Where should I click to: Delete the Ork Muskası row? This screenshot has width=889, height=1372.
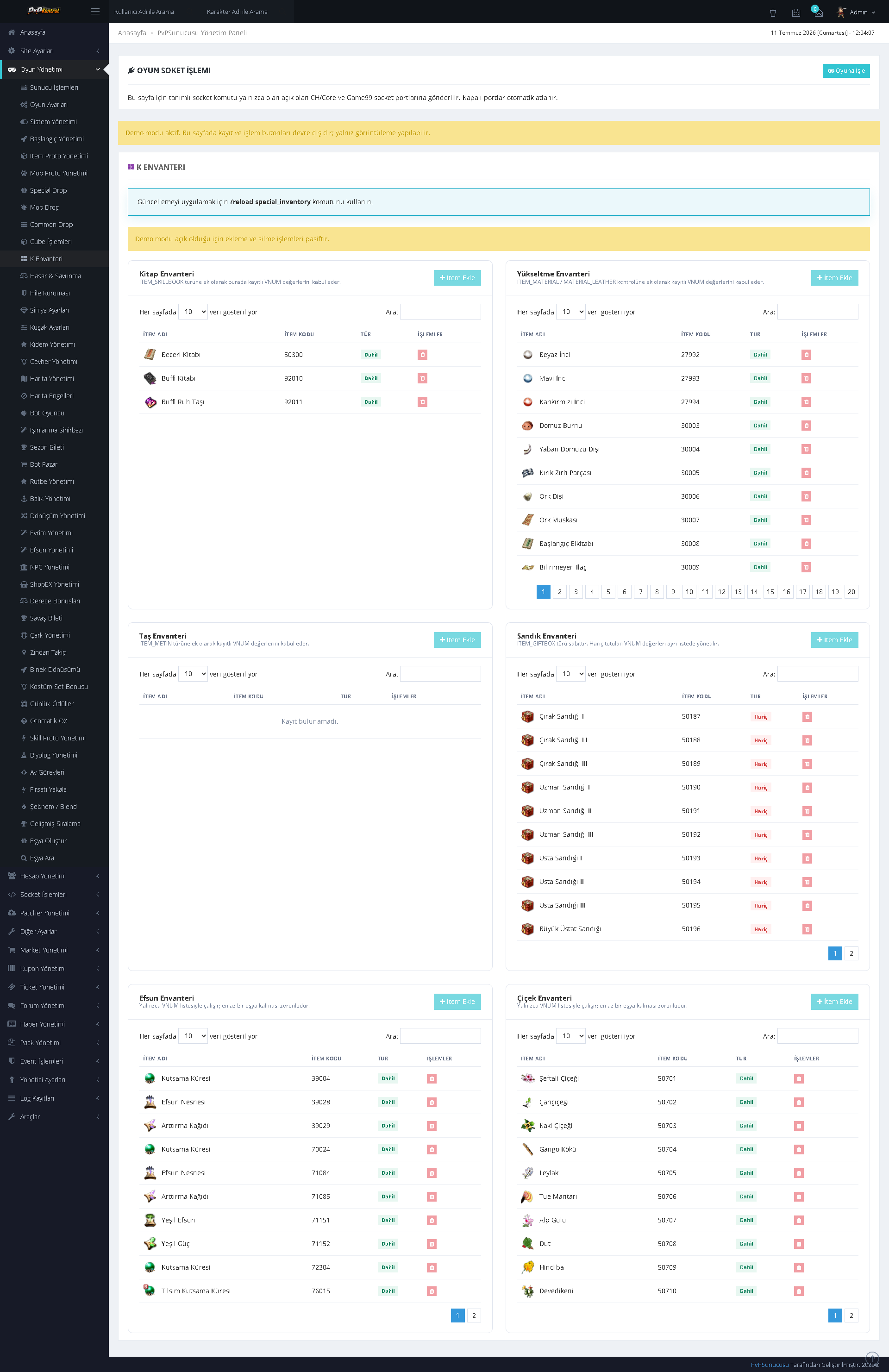806,520
